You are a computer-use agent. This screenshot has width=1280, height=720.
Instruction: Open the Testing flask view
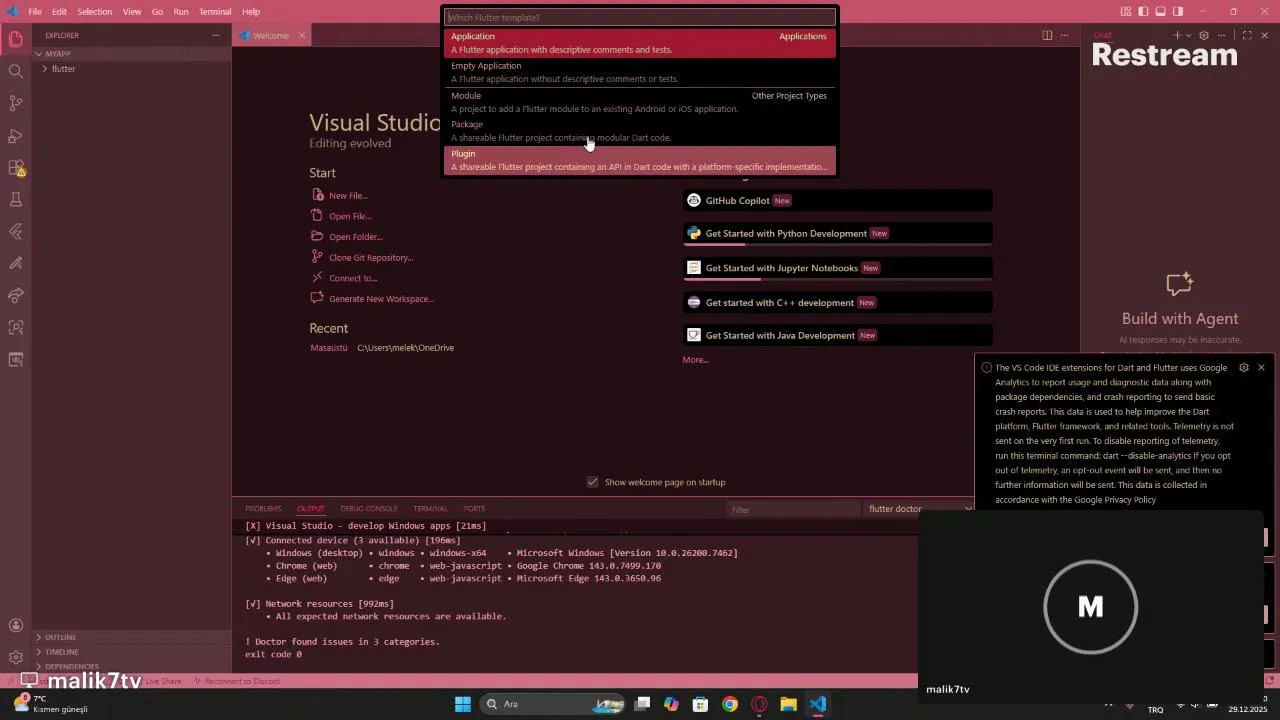click(x=16, y=199)
